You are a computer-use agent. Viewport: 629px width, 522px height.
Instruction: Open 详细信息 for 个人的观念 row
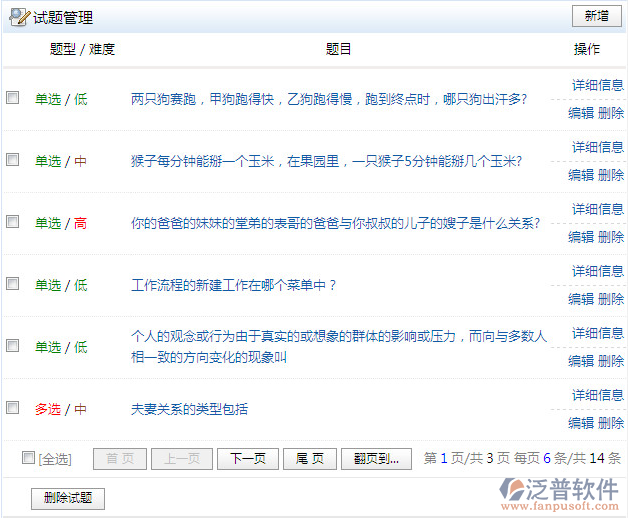598,333
